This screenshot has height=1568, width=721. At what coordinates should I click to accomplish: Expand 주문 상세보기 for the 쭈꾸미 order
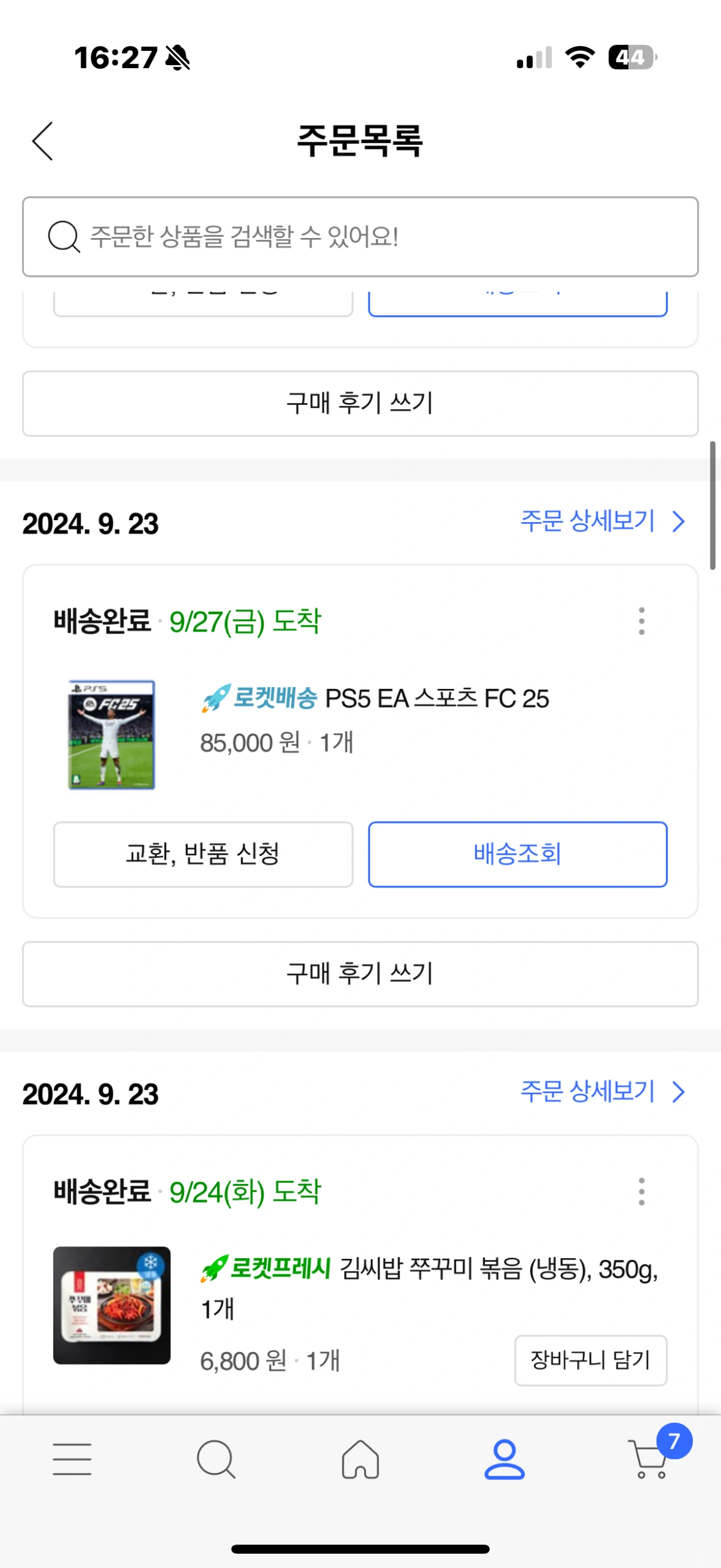click(602, 1092)
